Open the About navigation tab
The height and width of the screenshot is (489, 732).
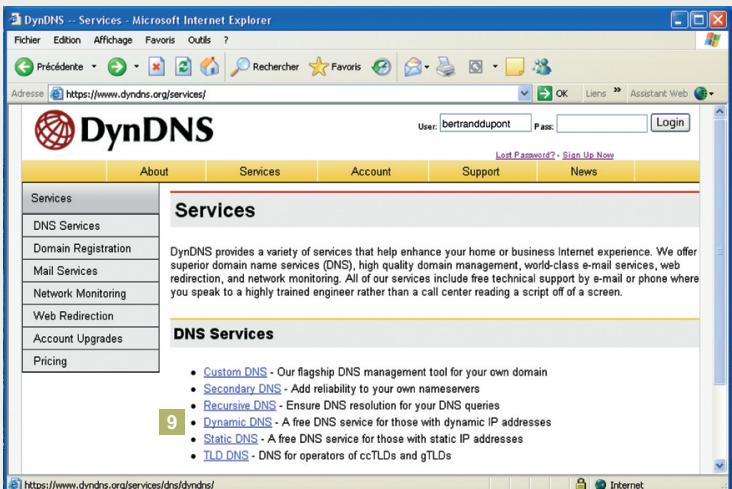(x=154, y=171)
